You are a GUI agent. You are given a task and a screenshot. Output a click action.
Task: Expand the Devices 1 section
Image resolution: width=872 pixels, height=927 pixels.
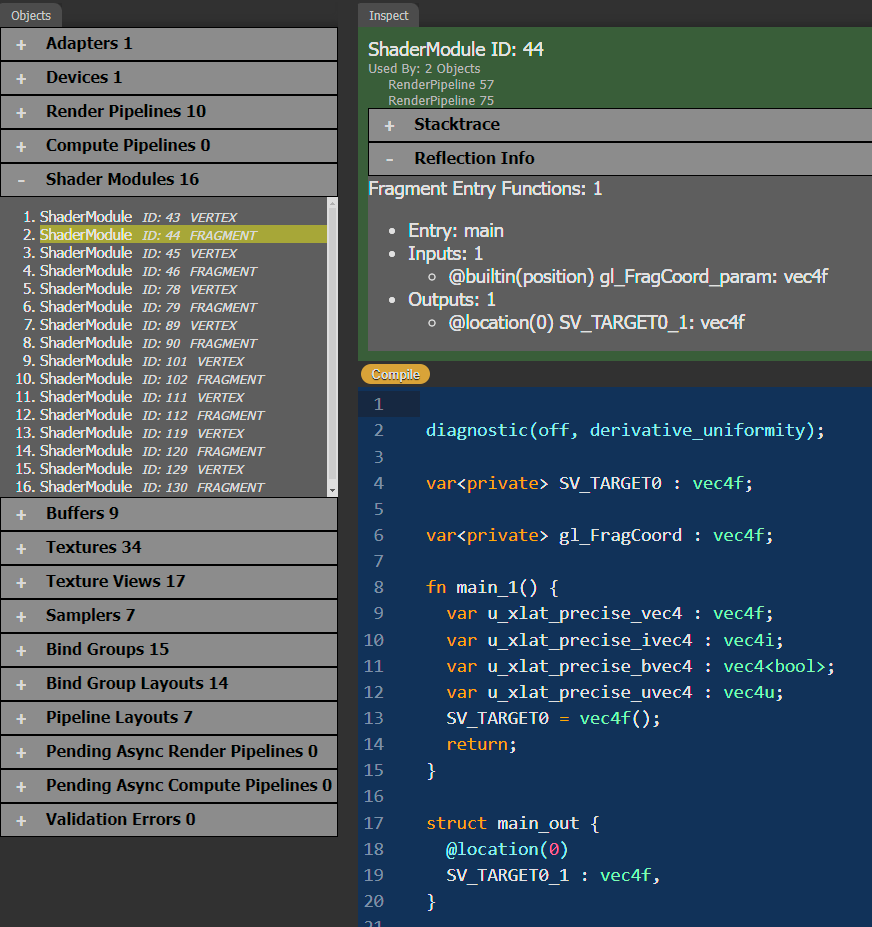169,77
